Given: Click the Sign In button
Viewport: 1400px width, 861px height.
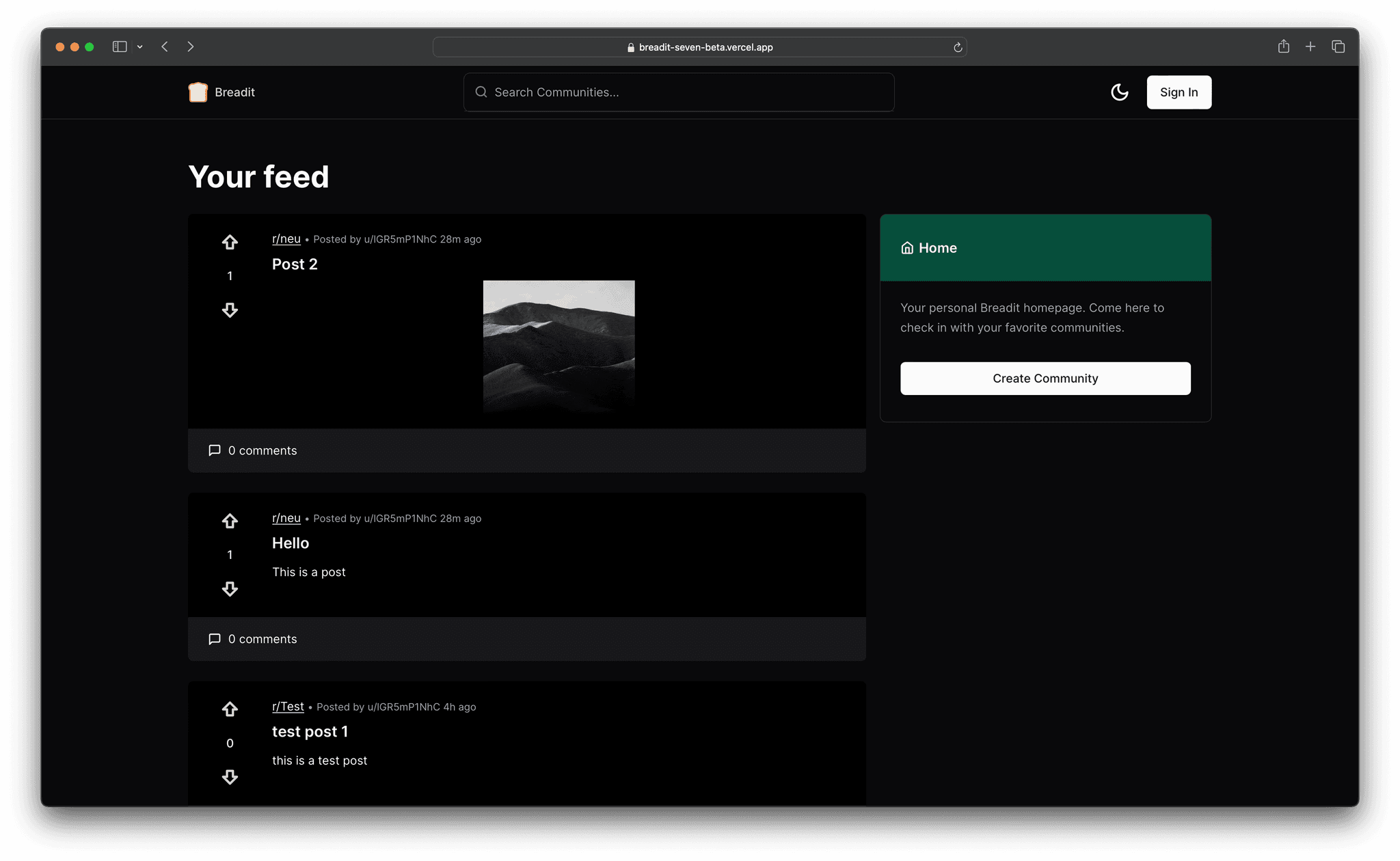Looking at the screenshot, I should 1179,92.
